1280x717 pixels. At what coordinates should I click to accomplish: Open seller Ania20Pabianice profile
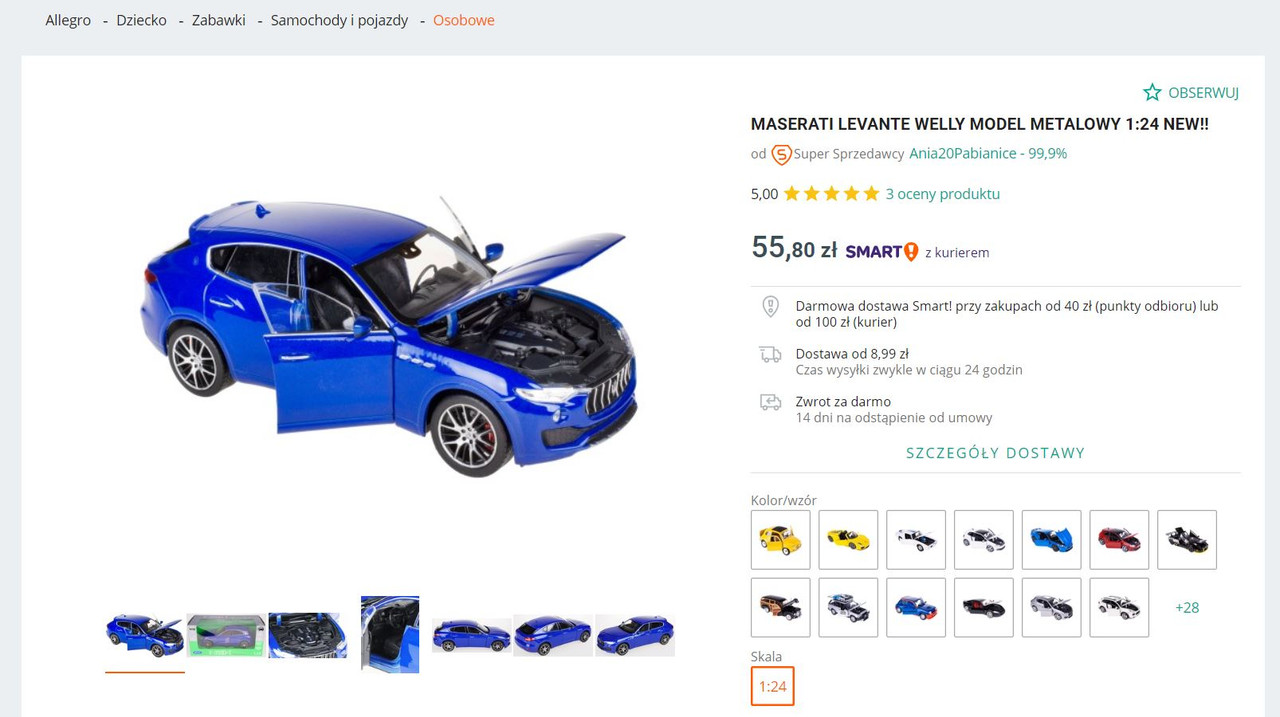962,154
